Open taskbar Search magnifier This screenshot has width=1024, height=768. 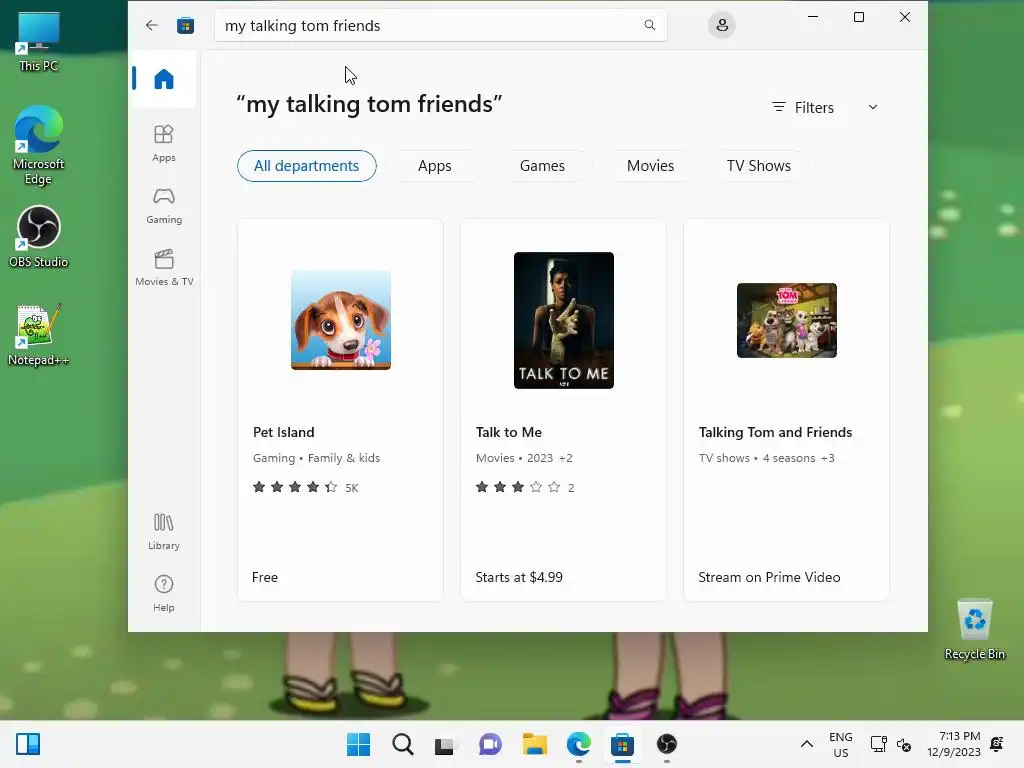pyautogui.click(x=402, y=744)
